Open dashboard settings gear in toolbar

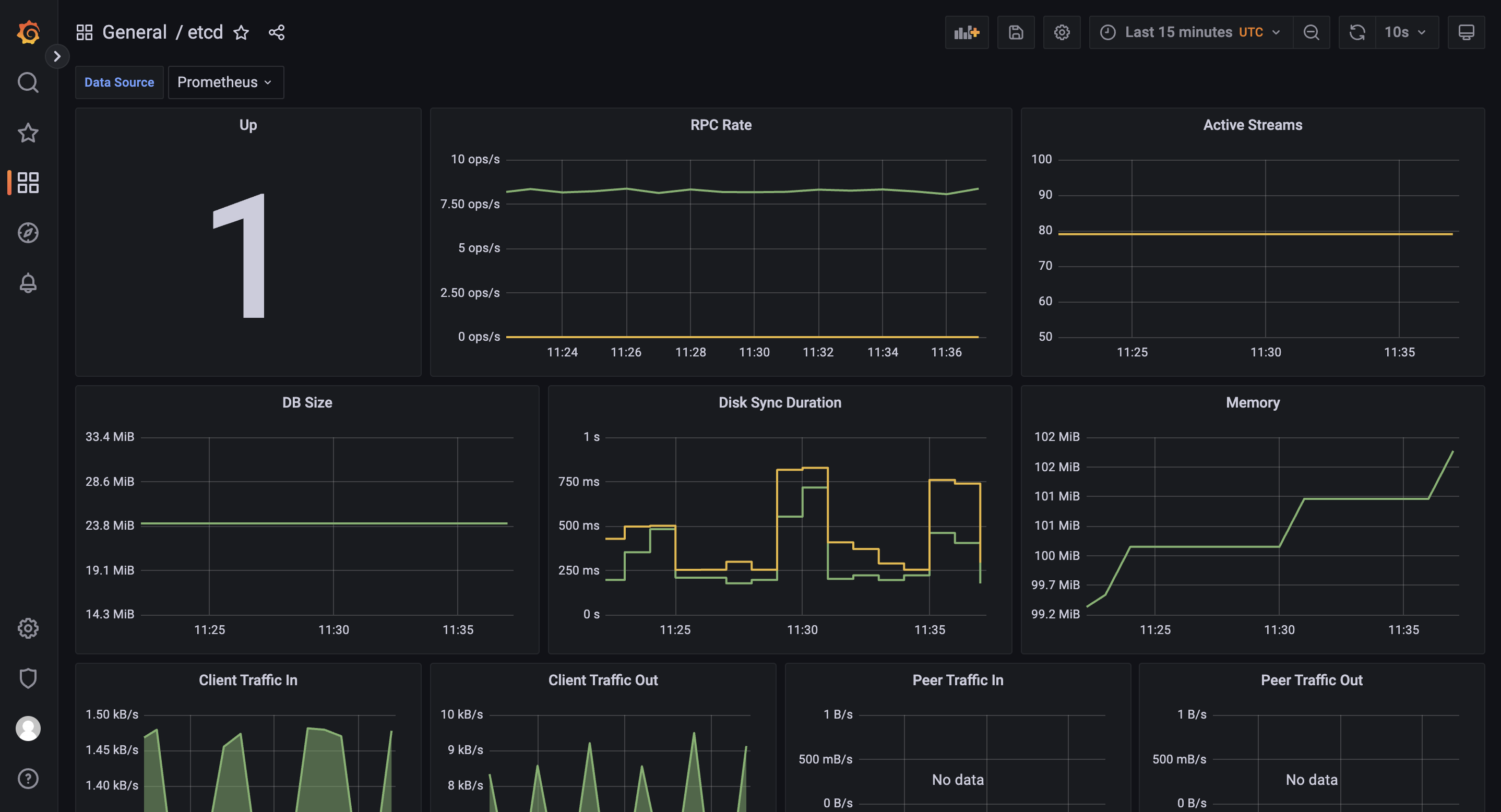point(1062,32)
